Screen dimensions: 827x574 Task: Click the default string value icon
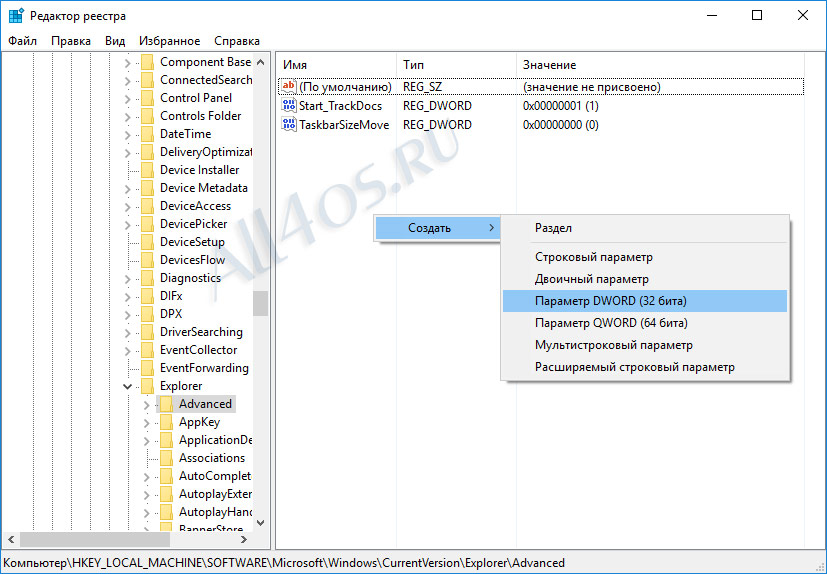click(289, 87)
